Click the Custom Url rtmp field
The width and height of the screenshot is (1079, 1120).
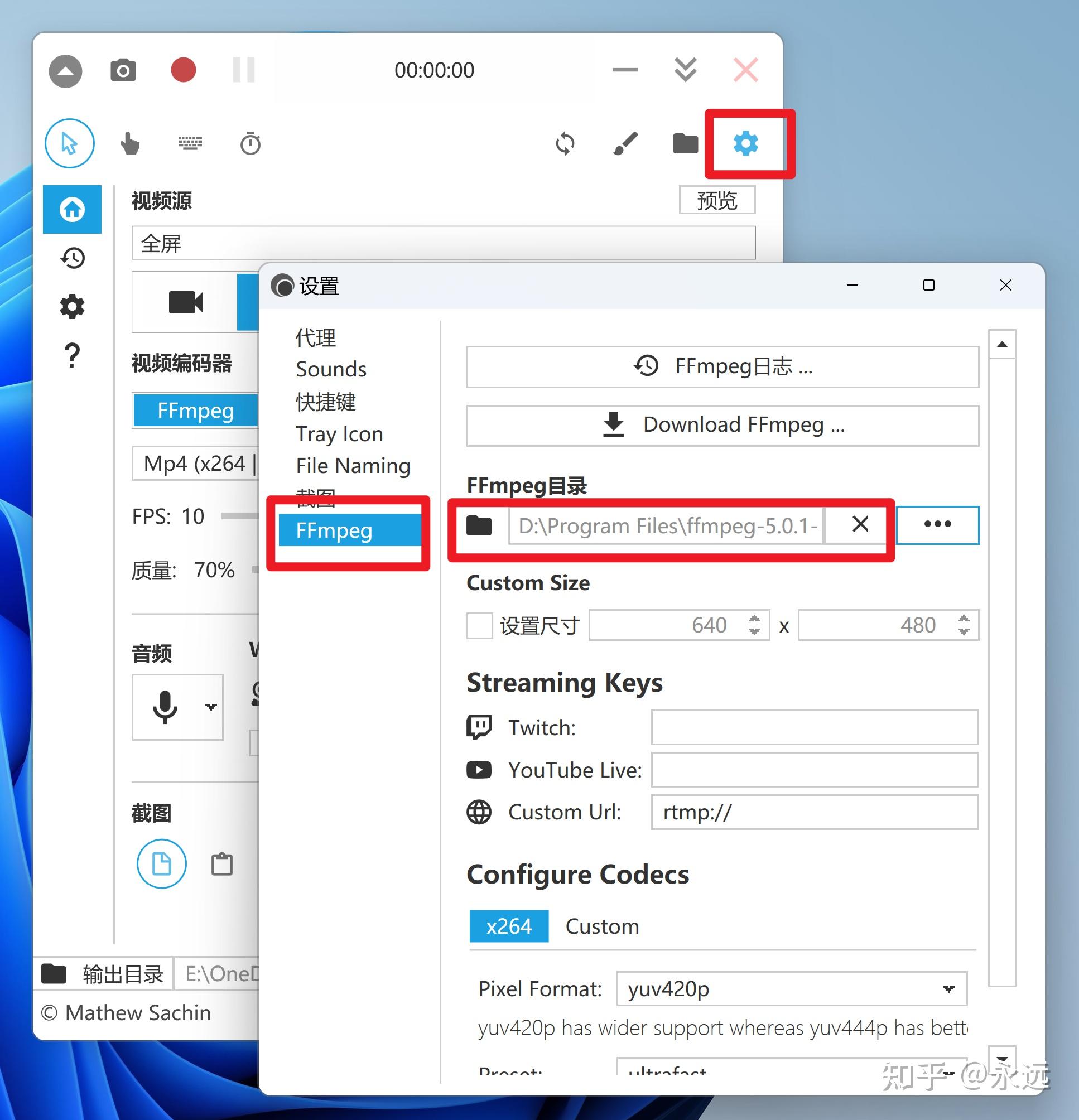pyautogui.click(x=815, y=812)
